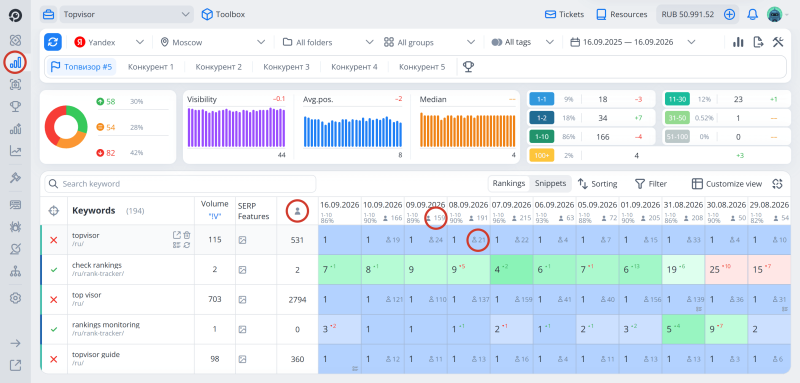
Task: Switch to Конкурент 2 tab
Action: (x=218, y=67)
